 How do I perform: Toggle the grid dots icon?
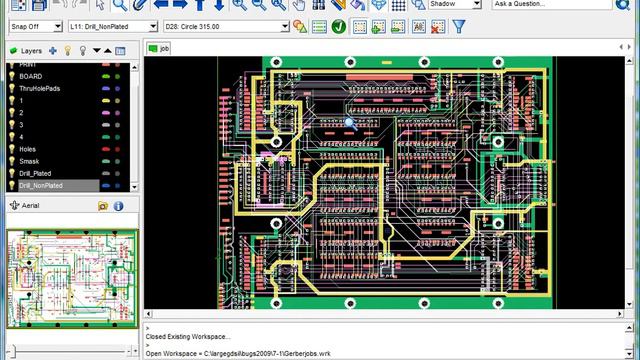pyautogui.click(x=398, y=5)
